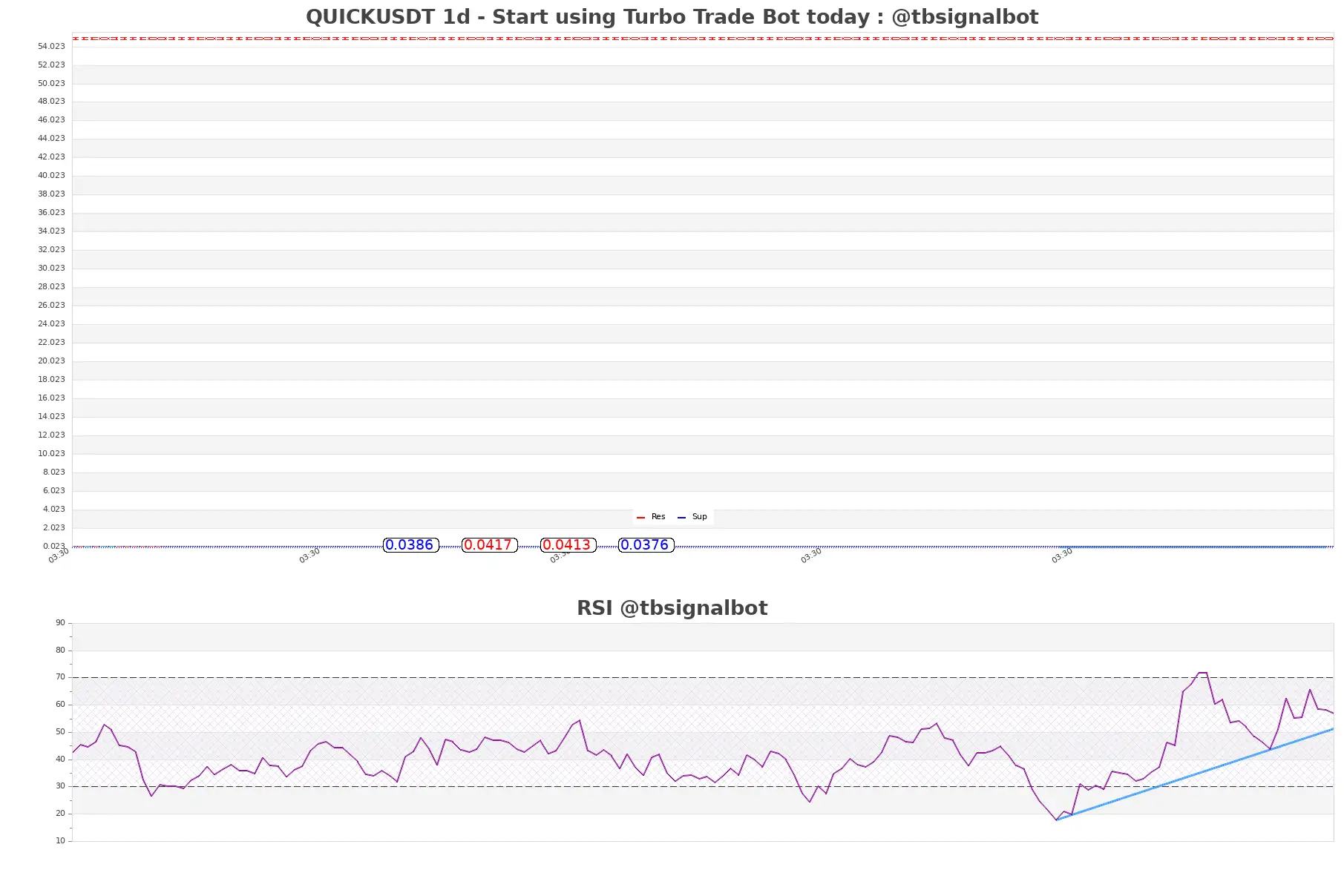
Task: Click the 52.023 price axis label
Action: 51,65
